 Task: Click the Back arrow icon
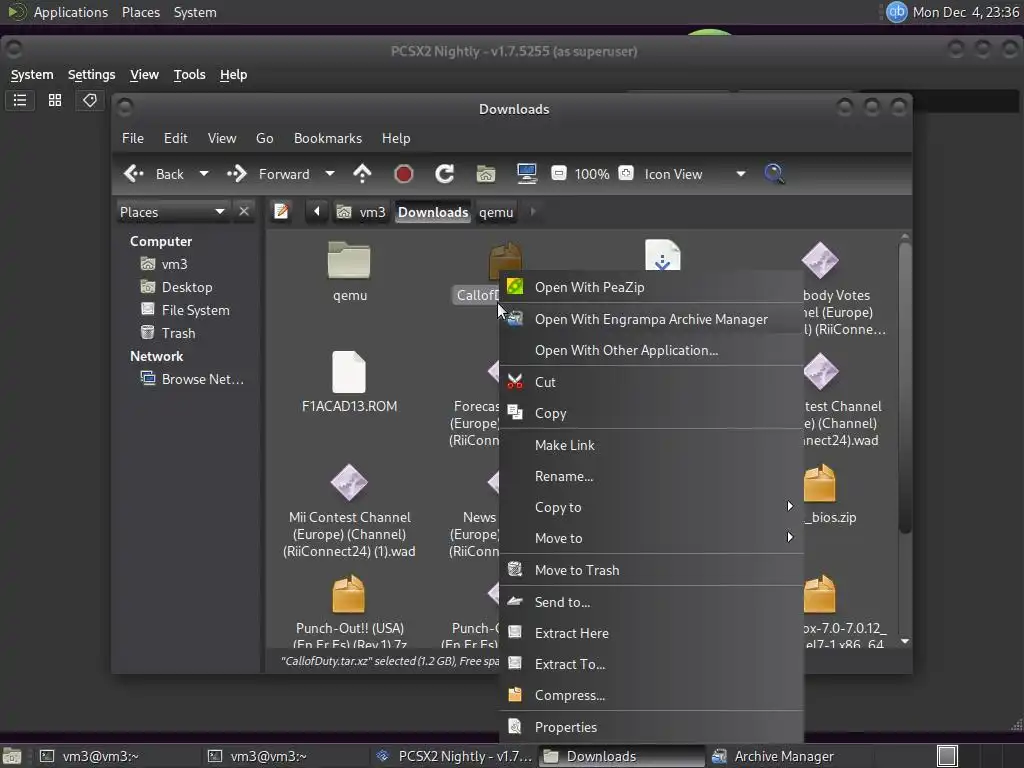click(x=134, y=174)
